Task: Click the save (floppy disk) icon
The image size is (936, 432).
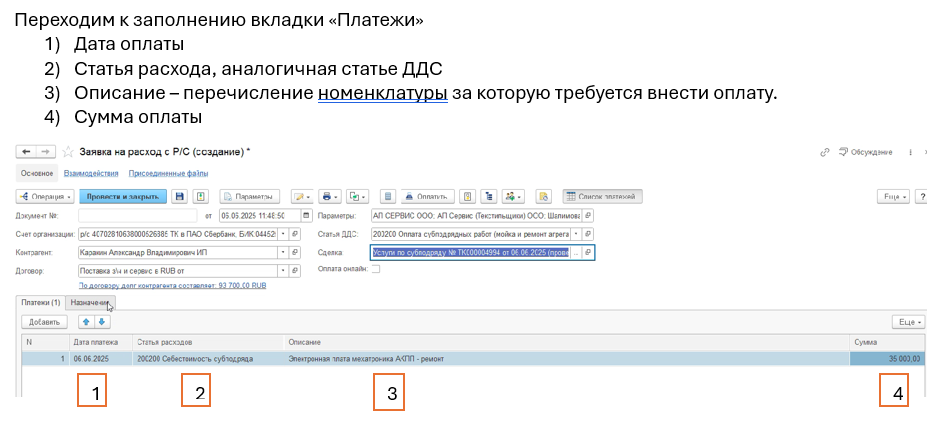Action: point(180,197)
